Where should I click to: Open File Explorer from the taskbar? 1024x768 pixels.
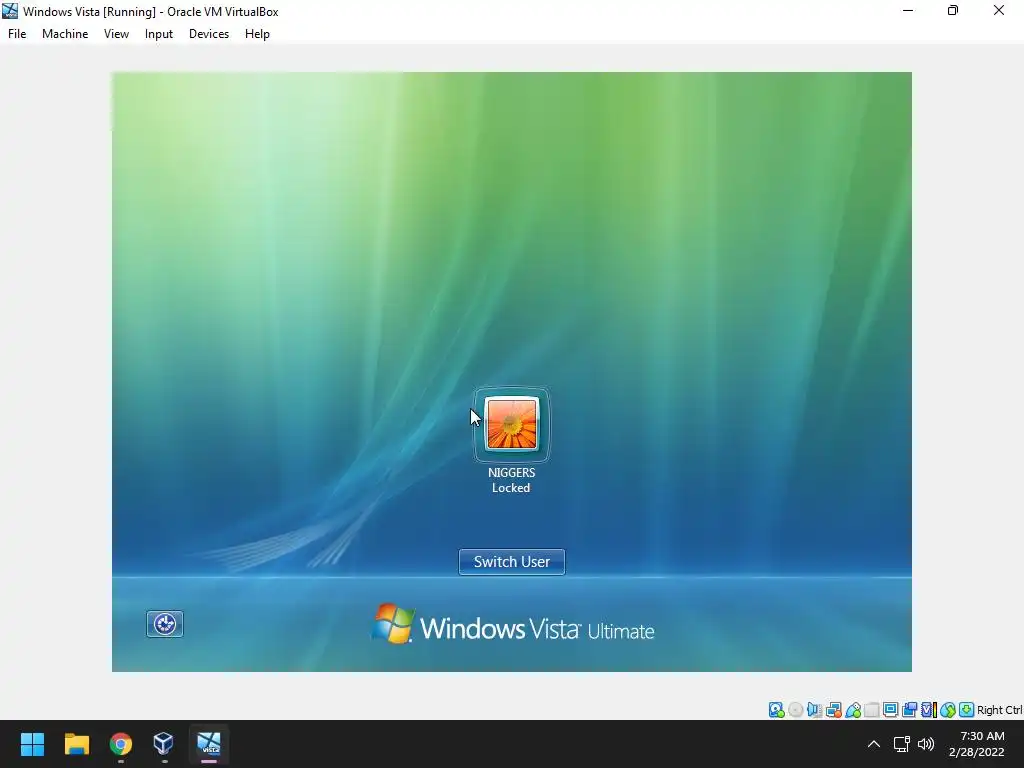pyautogui.click(x=76, y=744)
